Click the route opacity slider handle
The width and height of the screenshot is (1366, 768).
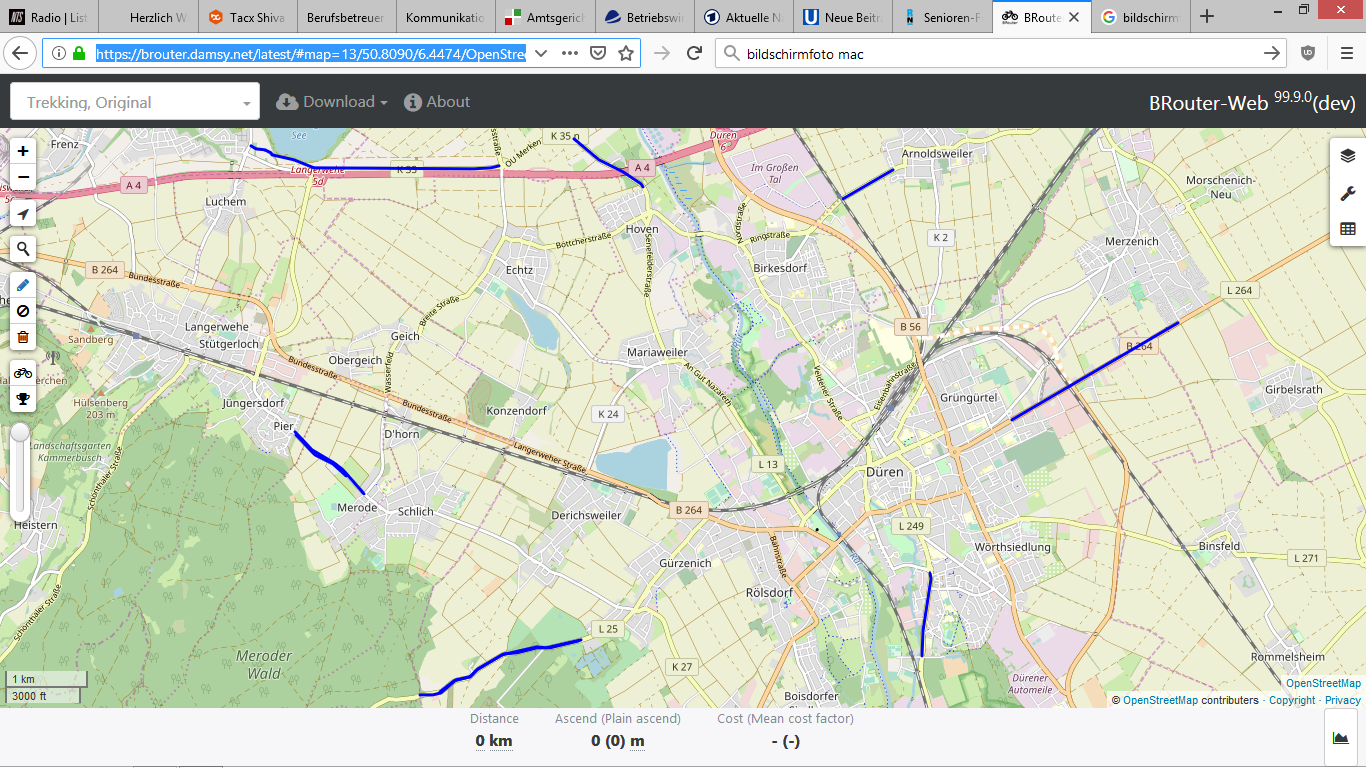[x=20, y=433]
